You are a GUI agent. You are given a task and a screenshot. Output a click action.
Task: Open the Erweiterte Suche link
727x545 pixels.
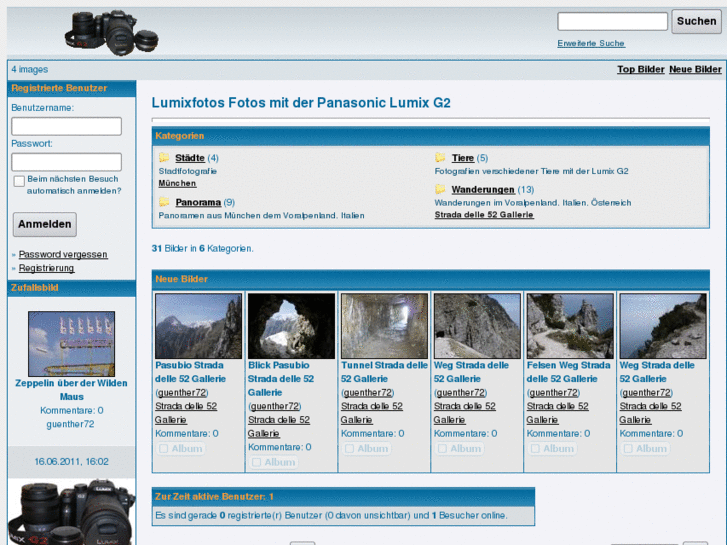point(591,43)
